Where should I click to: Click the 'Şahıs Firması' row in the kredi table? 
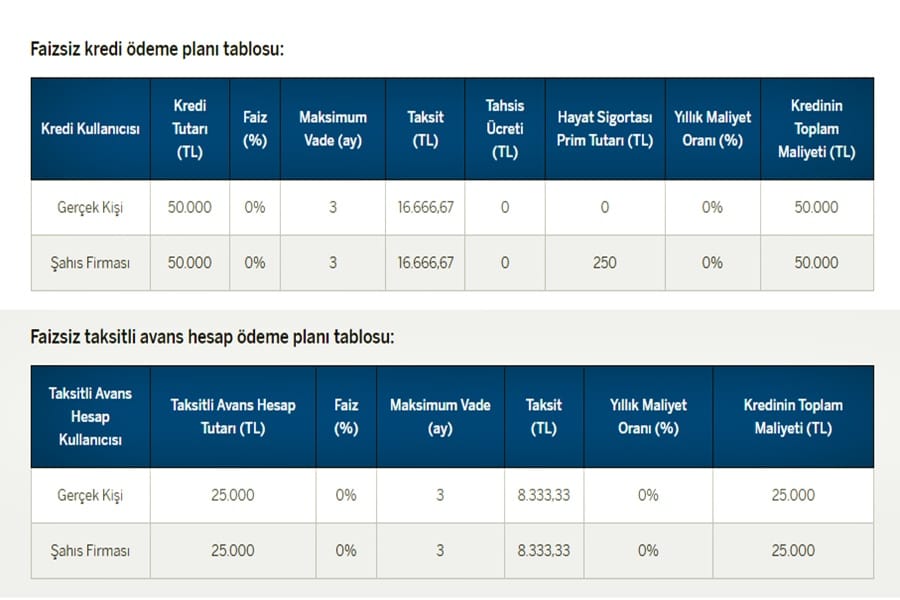90,263
